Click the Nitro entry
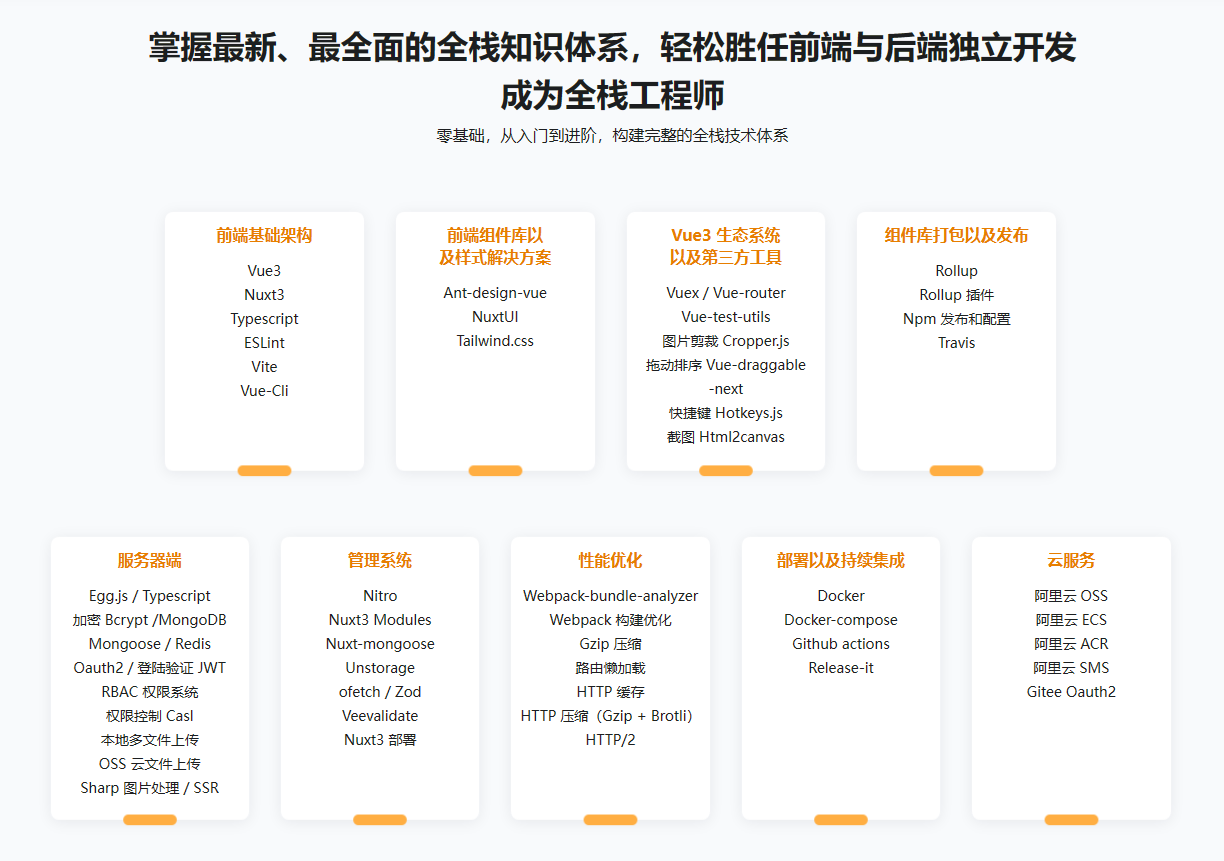This screenshot has width=1224, height=861. [380, 596]
